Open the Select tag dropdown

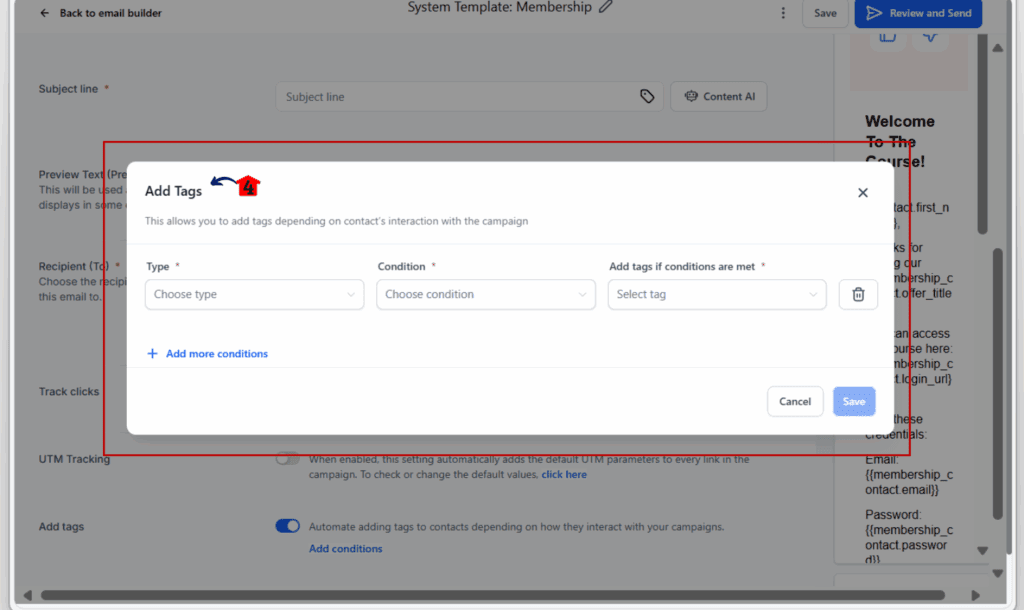717,295
